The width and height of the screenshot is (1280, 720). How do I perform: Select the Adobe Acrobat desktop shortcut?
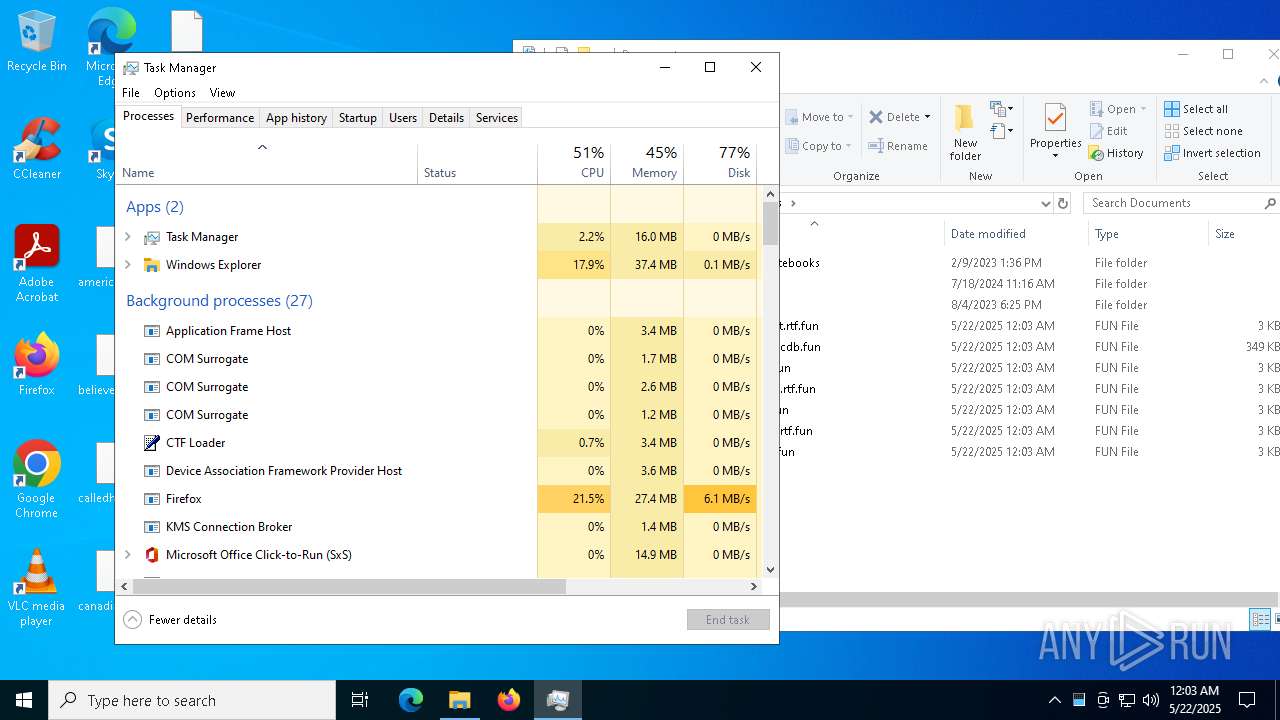coord(37,264)
